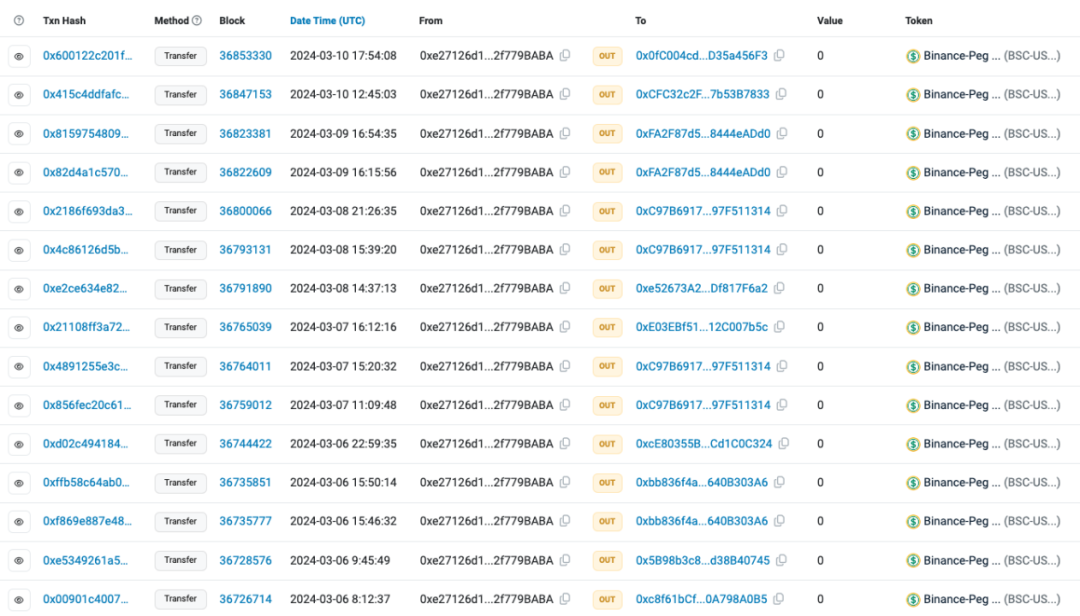Open block 36823381 link
Image resolution: width=1080 pixels, height=616 pixels.
point(245,134)
